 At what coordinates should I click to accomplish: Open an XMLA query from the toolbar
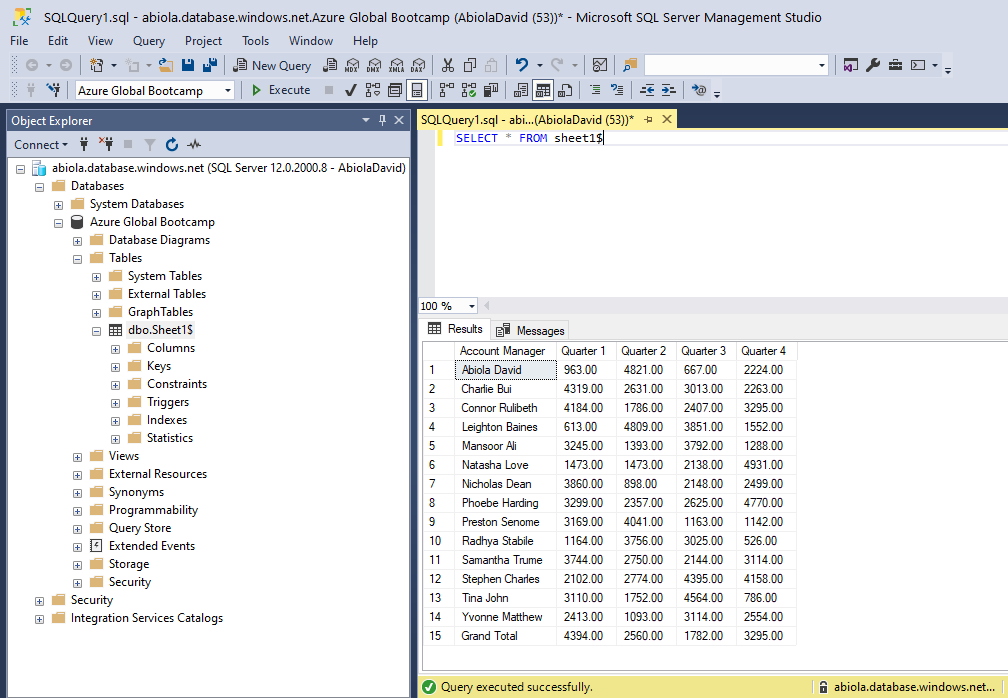(396, 65)
